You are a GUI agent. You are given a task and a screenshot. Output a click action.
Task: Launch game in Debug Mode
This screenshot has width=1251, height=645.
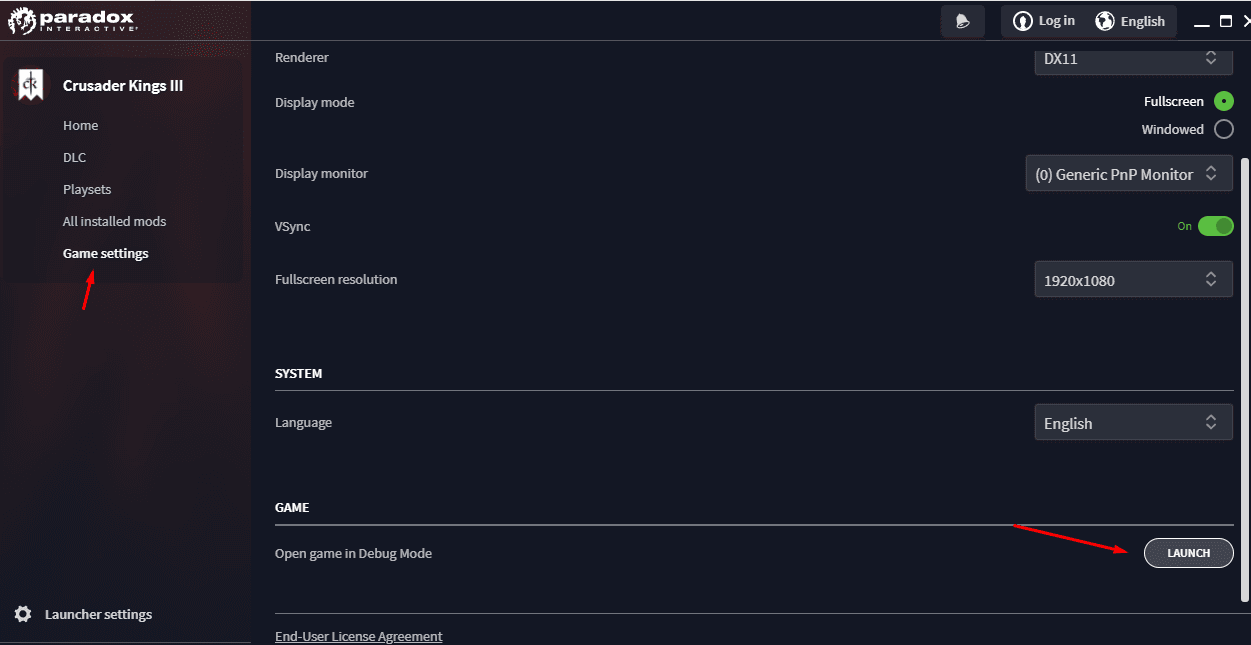pyautogui.click(x=1188, y=553)
